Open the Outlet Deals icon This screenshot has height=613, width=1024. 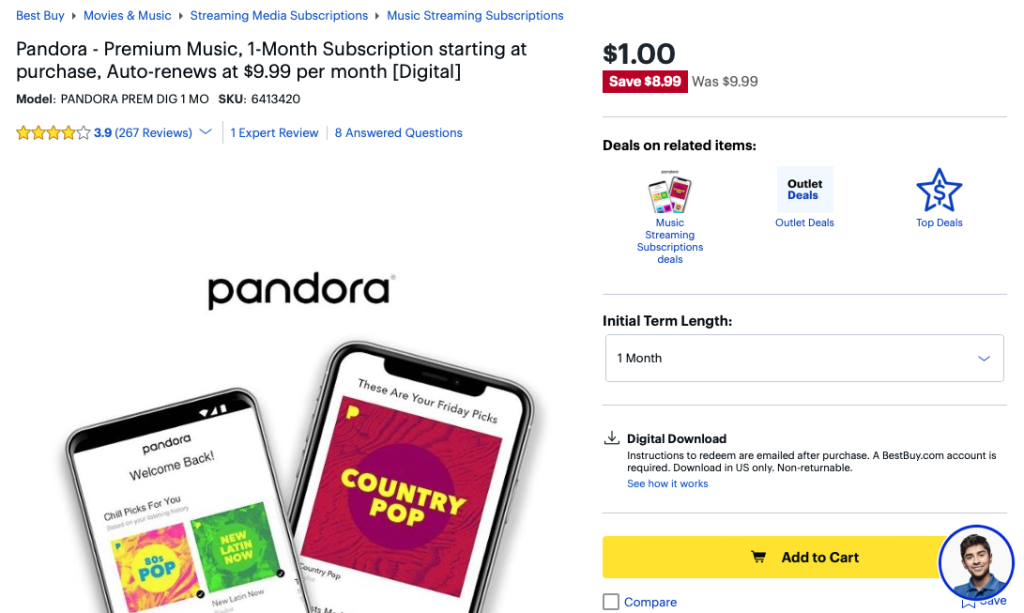pos(804,189)
